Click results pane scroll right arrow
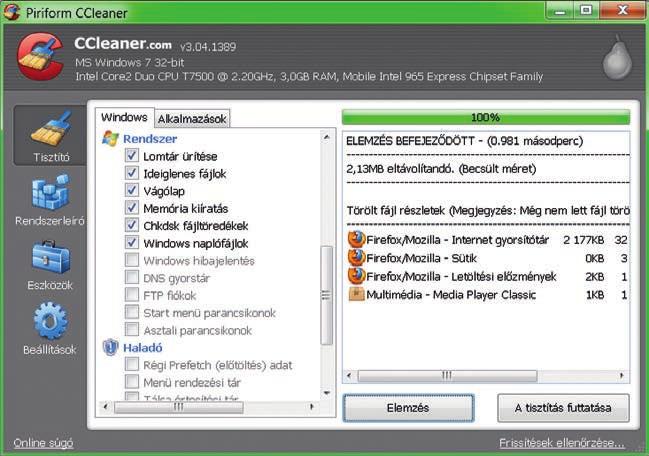The width and height of the screenshot is (649, 456). click(622, 376)
